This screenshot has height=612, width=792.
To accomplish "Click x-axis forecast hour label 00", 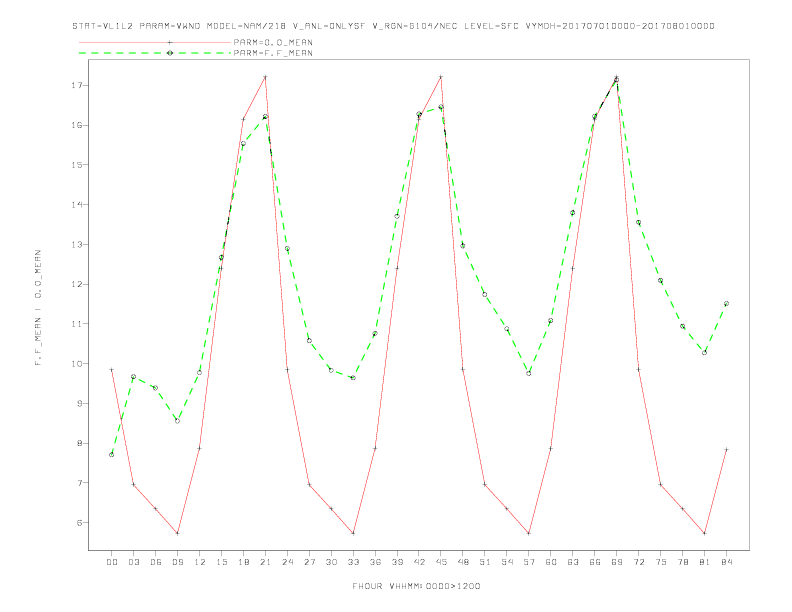I will coord(112,562).
